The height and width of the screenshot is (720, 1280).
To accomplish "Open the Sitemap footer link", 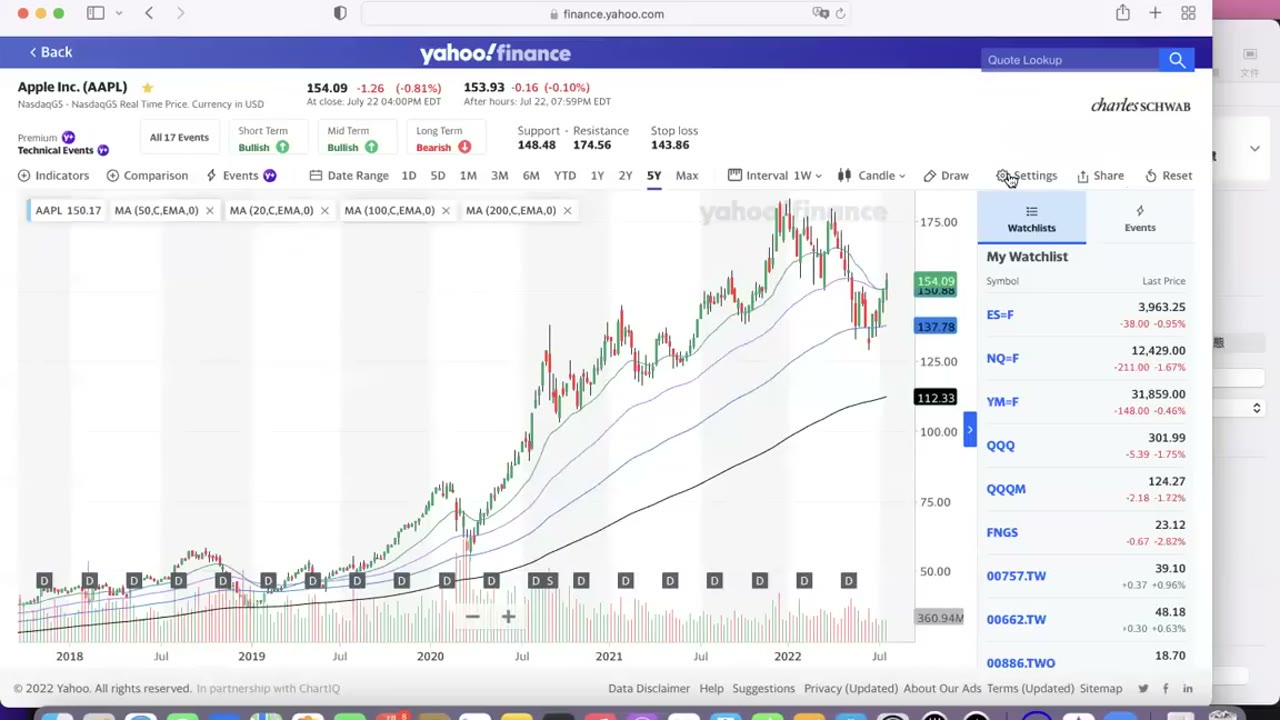I will [x=1100, y=688].
